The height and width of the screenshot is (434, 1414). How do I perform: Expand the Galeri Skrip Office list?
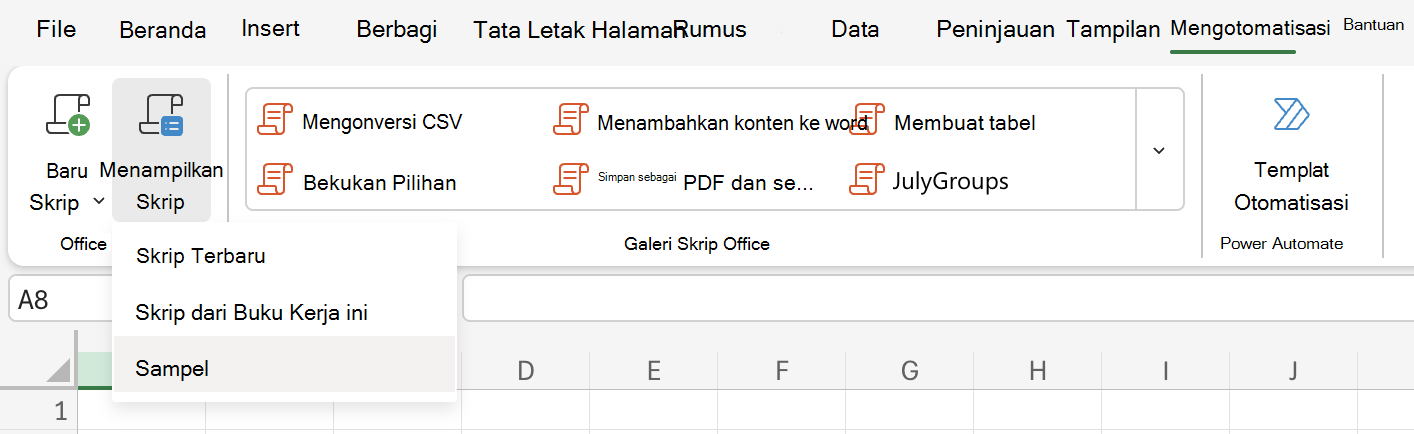(1159, 150)
